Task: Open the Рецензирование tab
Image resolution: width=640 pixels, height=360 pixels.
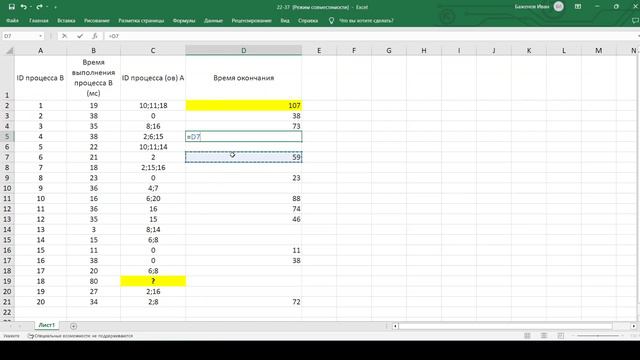Action: [251, 20]
